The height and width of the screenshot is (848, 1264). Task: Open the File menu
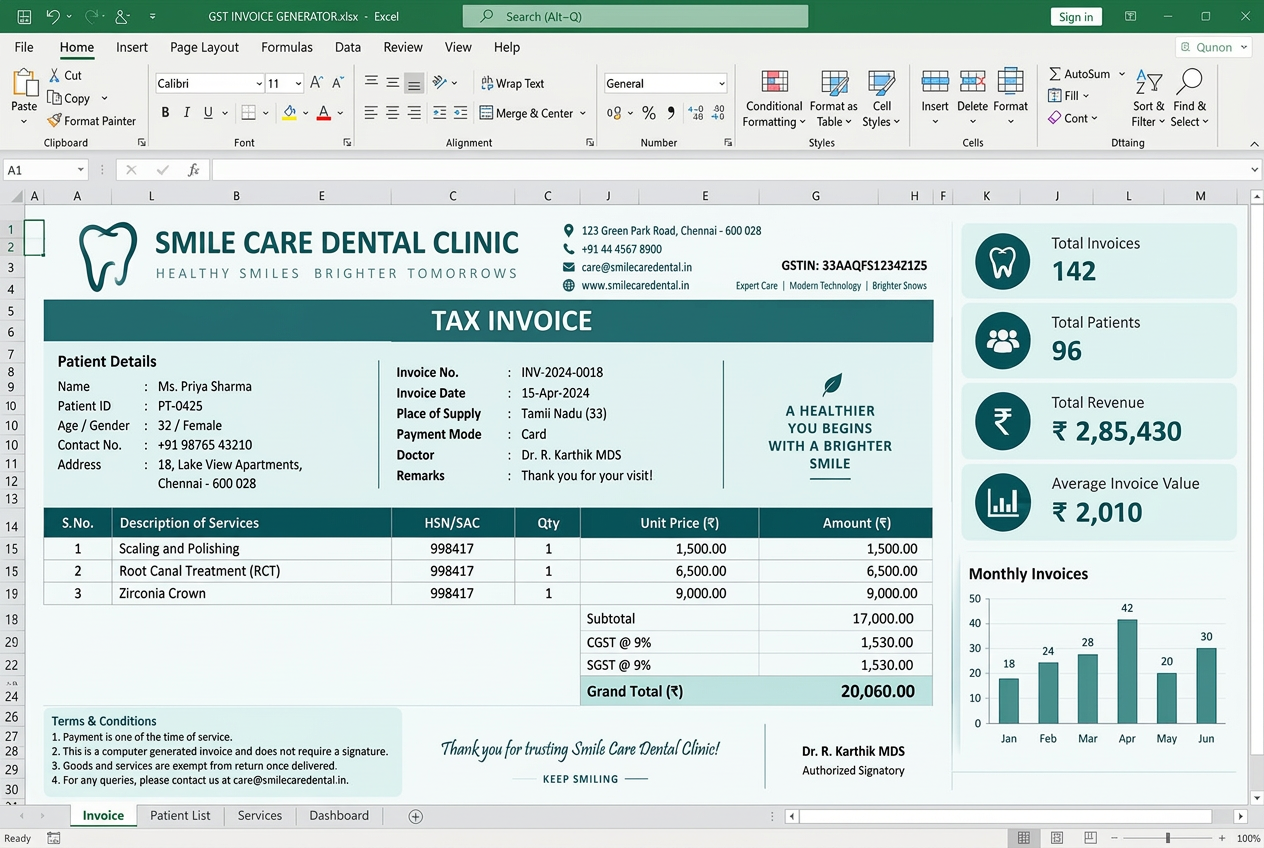24,47
